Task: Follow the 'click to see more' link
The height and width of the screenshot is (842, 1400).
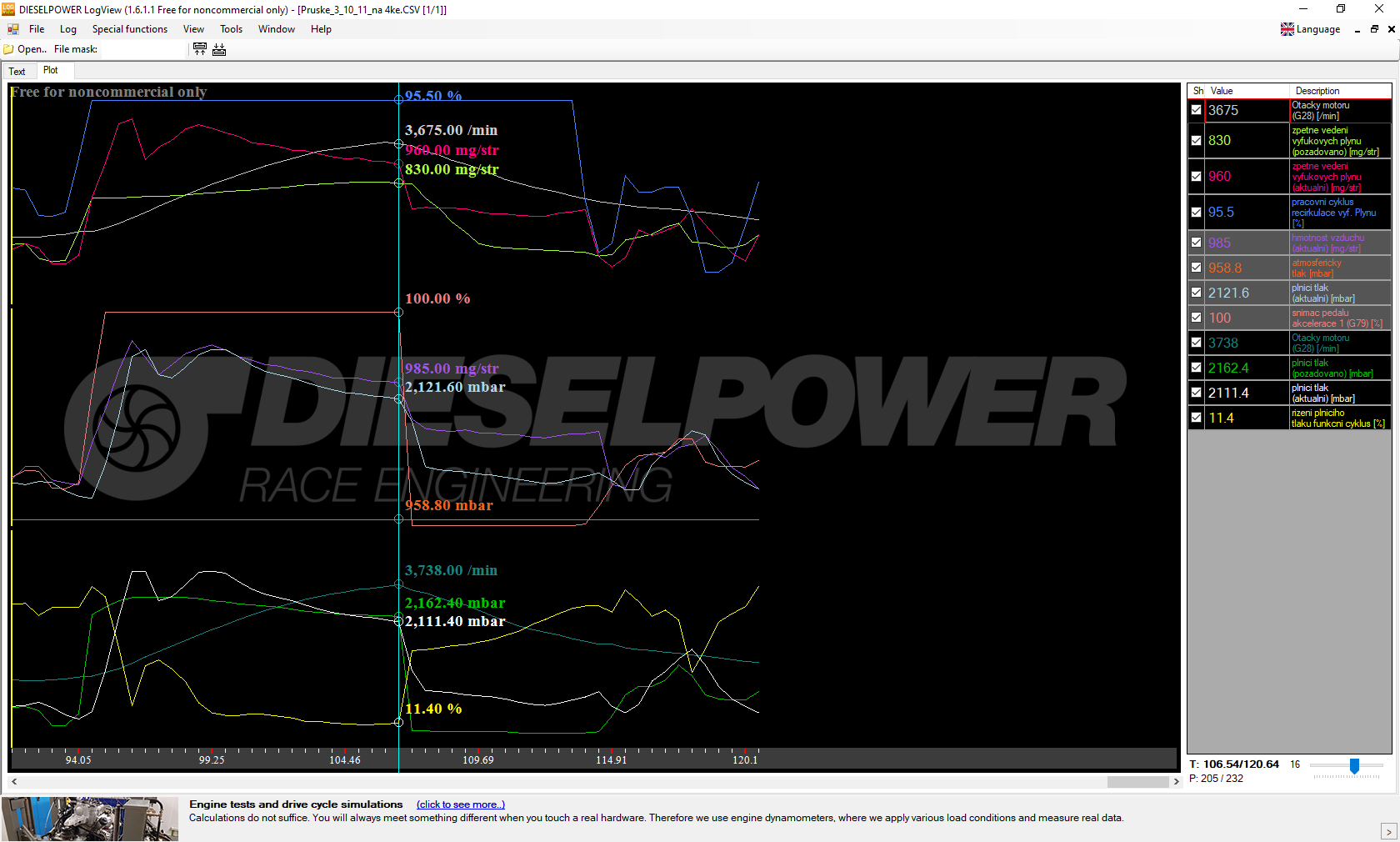Action: pos(460,804)
